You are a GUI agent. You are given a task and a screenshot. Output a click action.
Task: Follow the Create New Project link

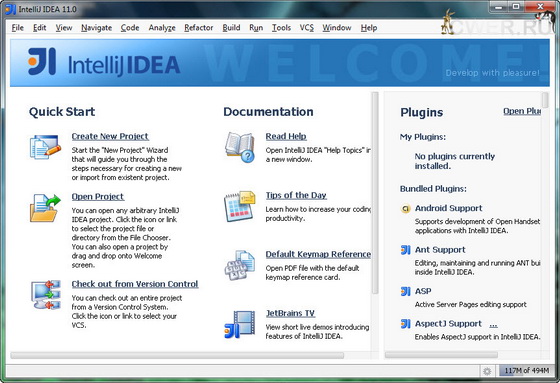coord(110,136)
